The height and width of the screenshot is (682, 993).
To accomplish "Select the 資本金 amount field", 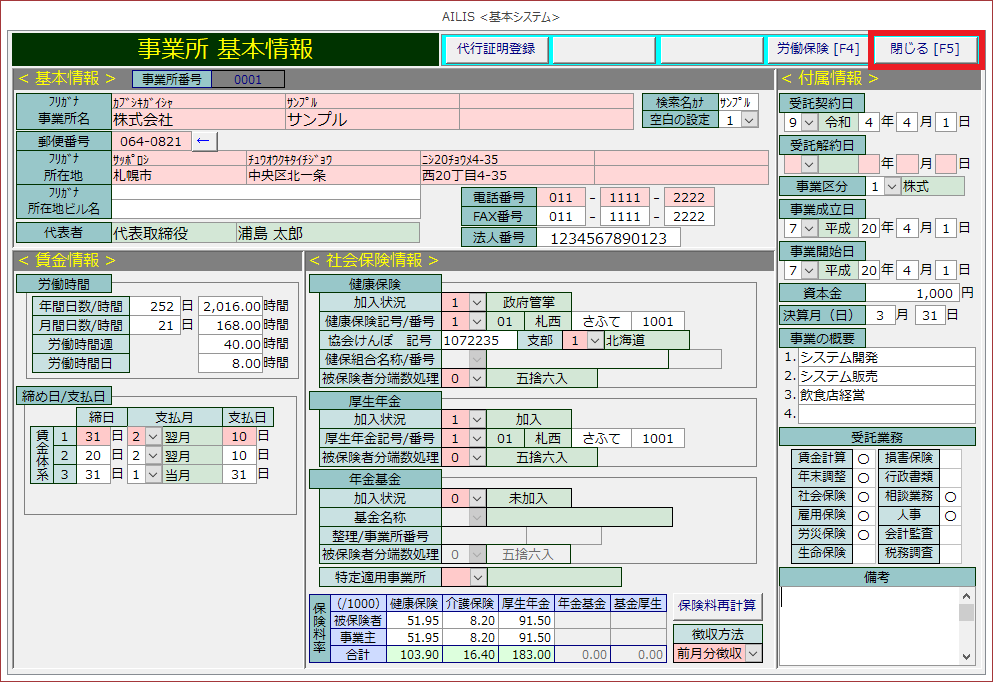I will (911, 293).
